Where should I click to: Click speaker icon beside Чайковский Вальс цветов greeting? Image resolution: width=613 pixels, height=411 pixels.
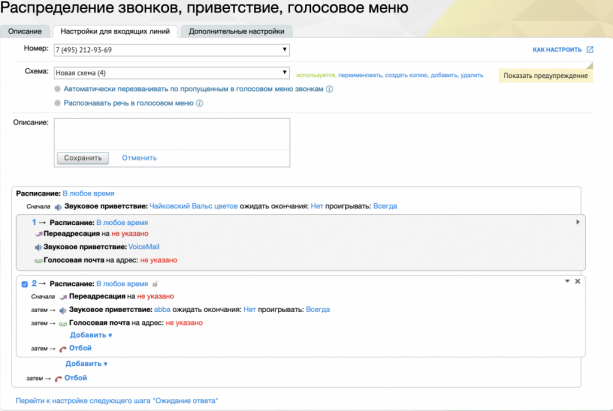58,207
